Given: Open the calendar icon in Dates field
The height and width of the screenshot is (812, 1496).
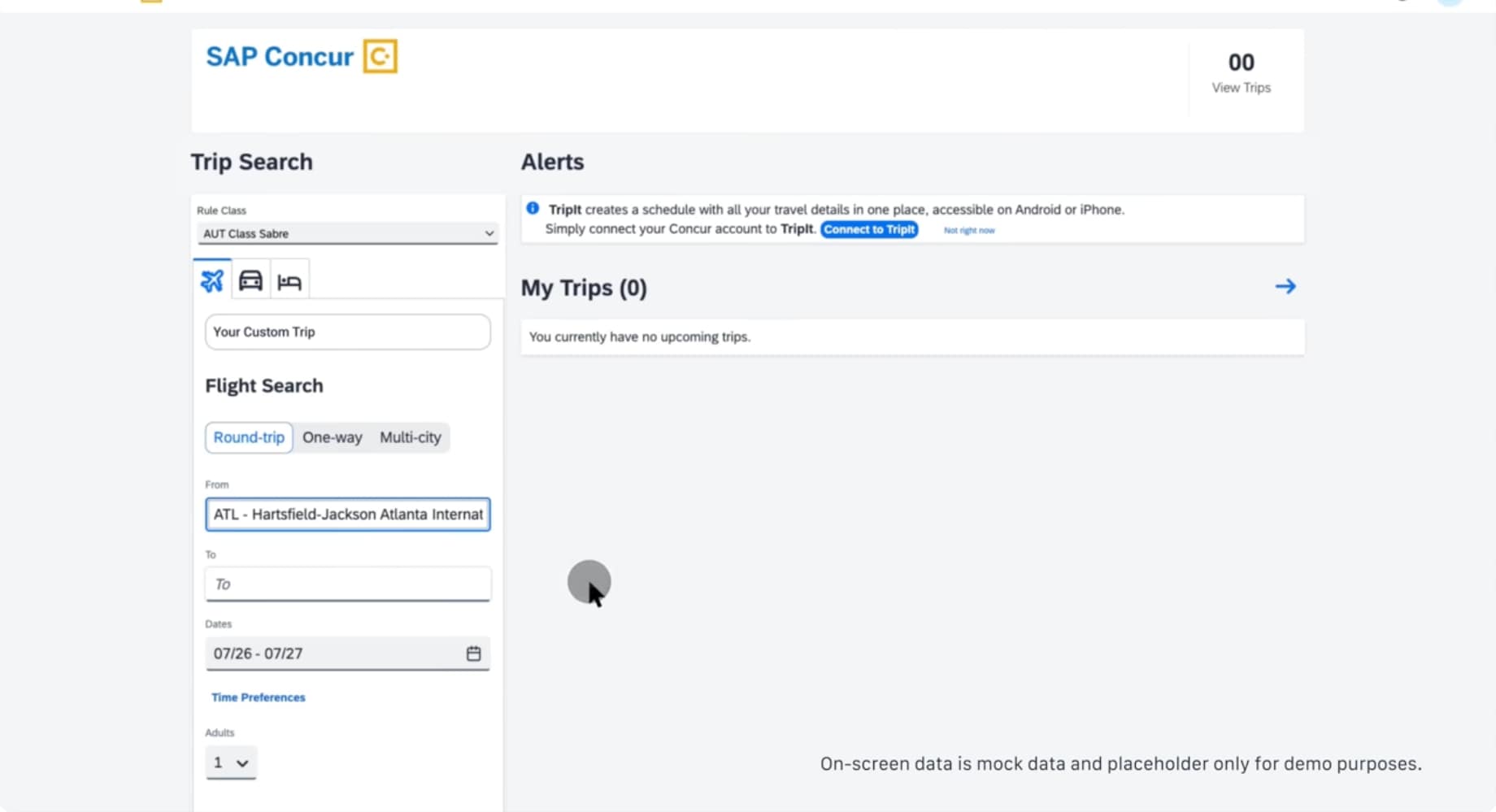Looking at the screenshot, I should (473, 654).
